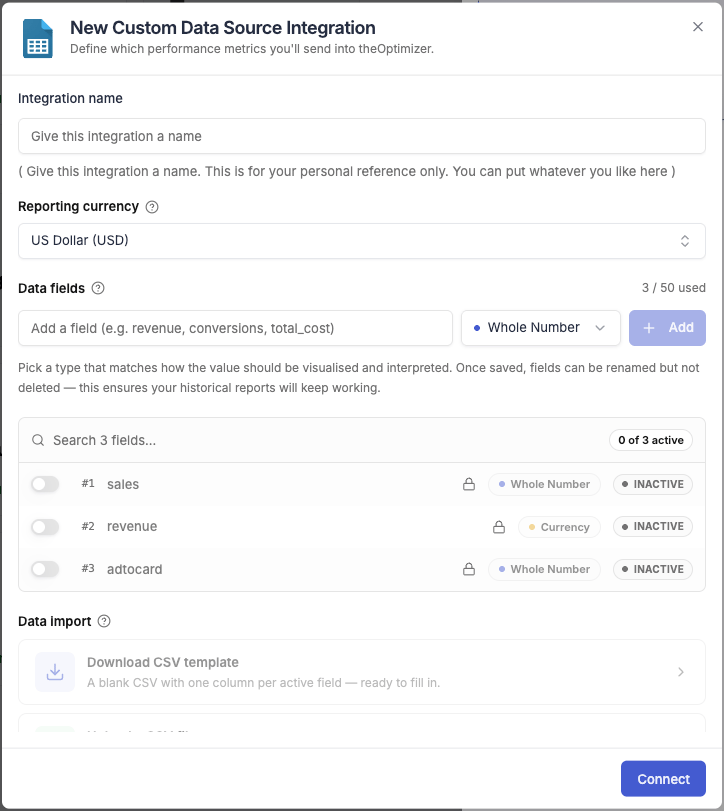Viewport: 724px width, 811px height.
Task: Click the #1 row number label
Action: [x=88, y=483]
